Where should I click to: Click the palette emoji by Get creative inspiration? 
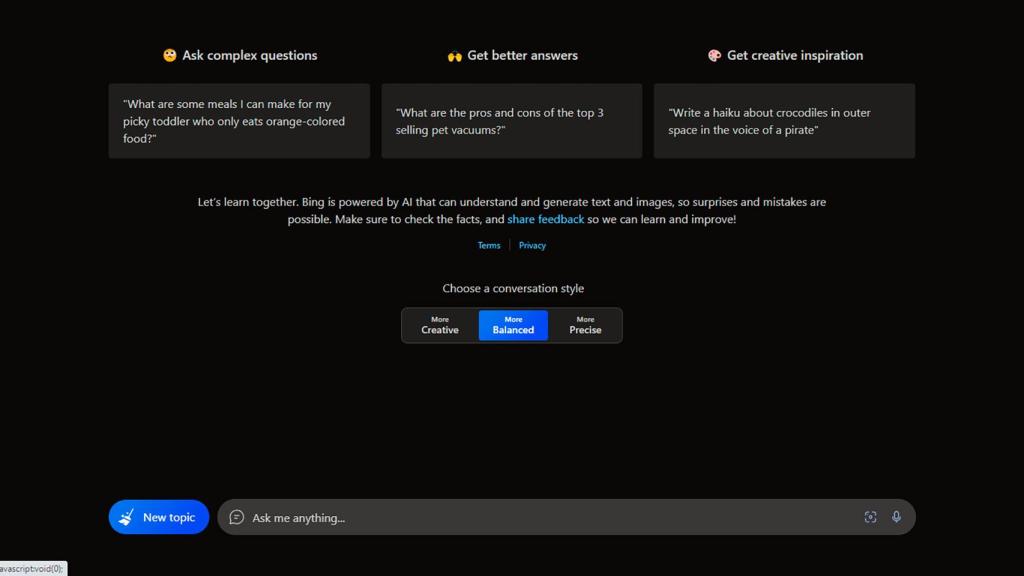click(x=714, y=56)
